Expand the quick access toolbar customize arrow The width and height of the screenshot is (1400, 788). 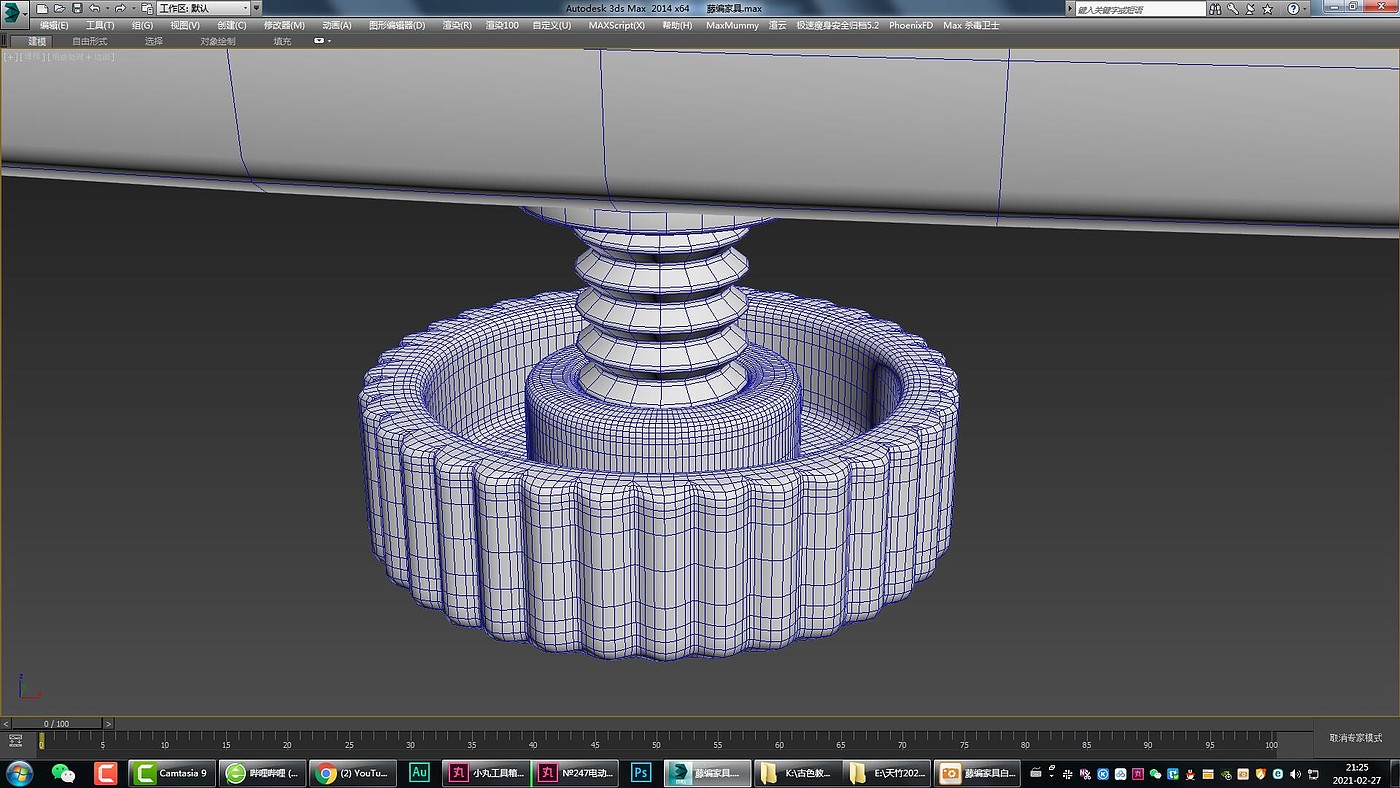click(256, 8)
